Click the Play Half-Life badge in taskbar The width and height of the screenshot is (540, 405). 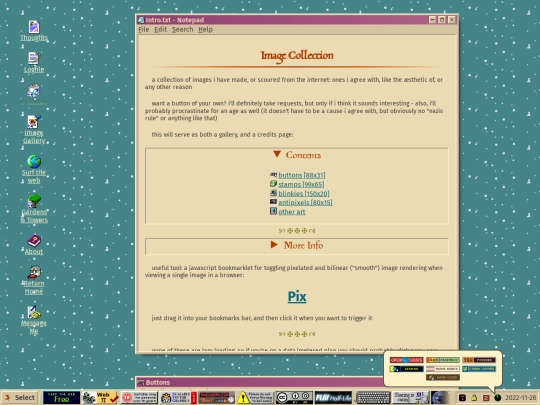(333, 397)
